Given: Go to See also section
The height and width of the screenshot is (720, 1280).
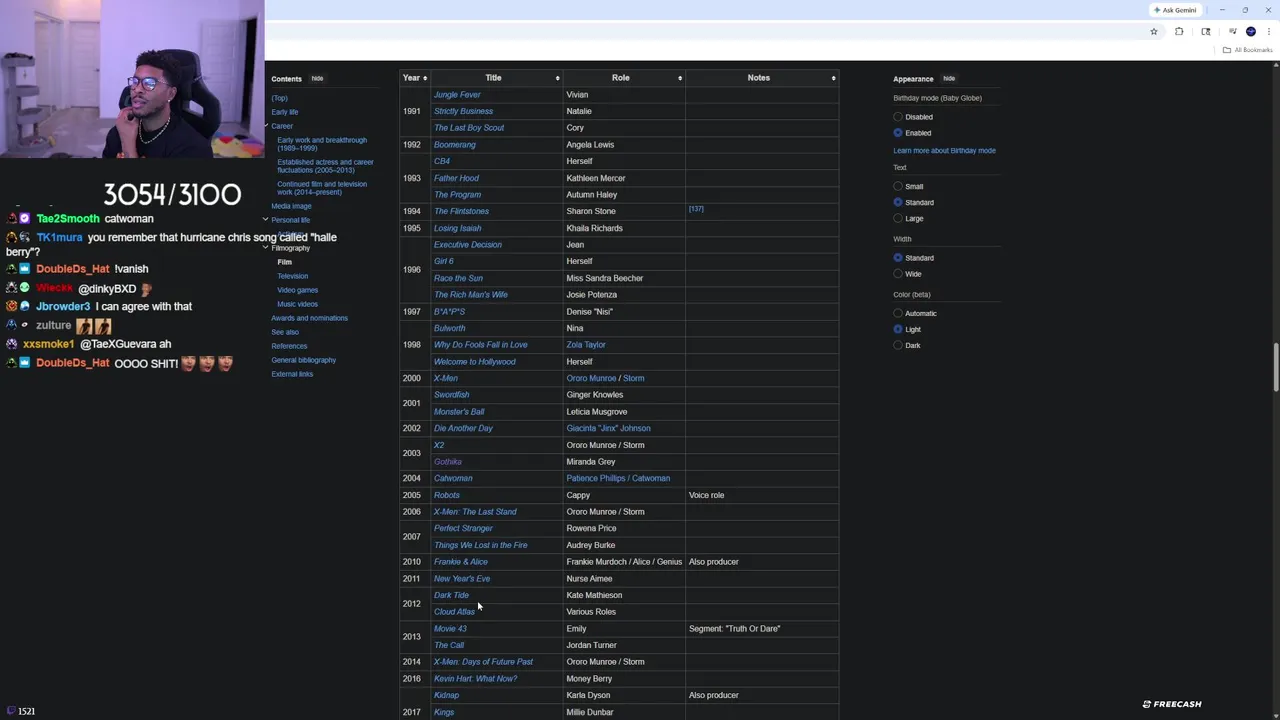Looking at the screenshot, I should point(284,332).
